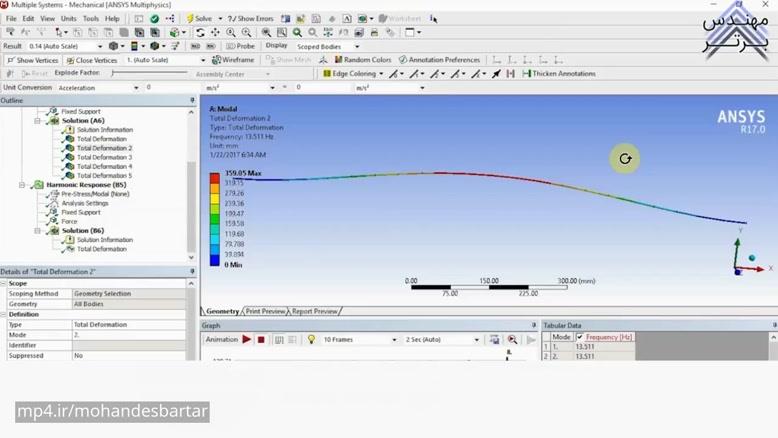
Task: Select the Zoom tool with plus magnifier
Action: coord(231,32)
